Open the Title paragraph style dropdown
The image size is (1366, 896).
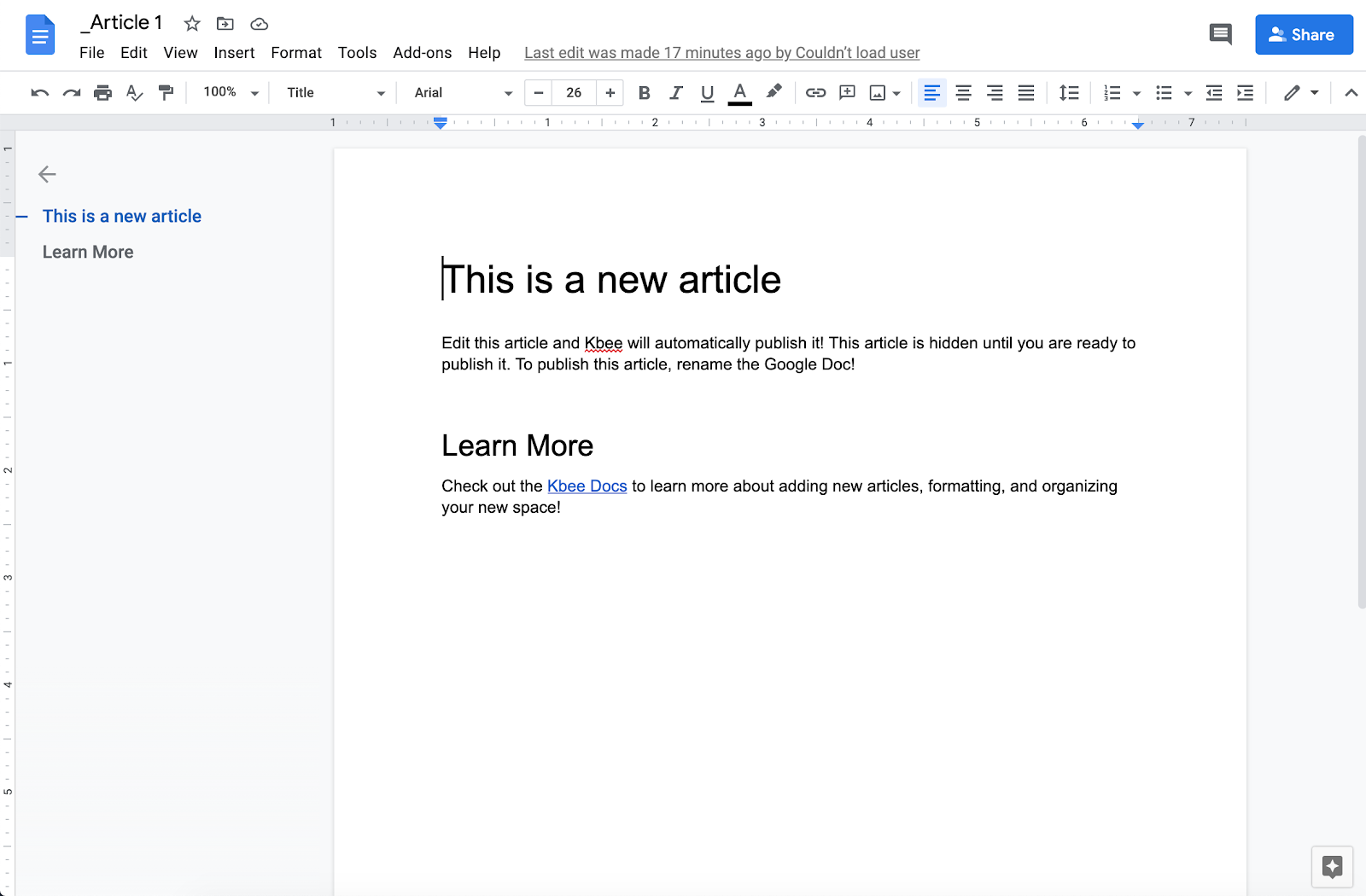tap(335, 93)
